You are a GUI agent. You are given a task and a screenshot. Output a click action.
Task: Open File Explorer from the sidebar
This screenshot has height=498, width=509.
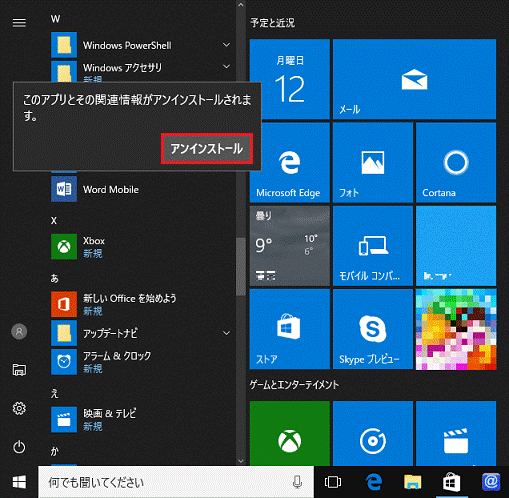coord(19,370)
